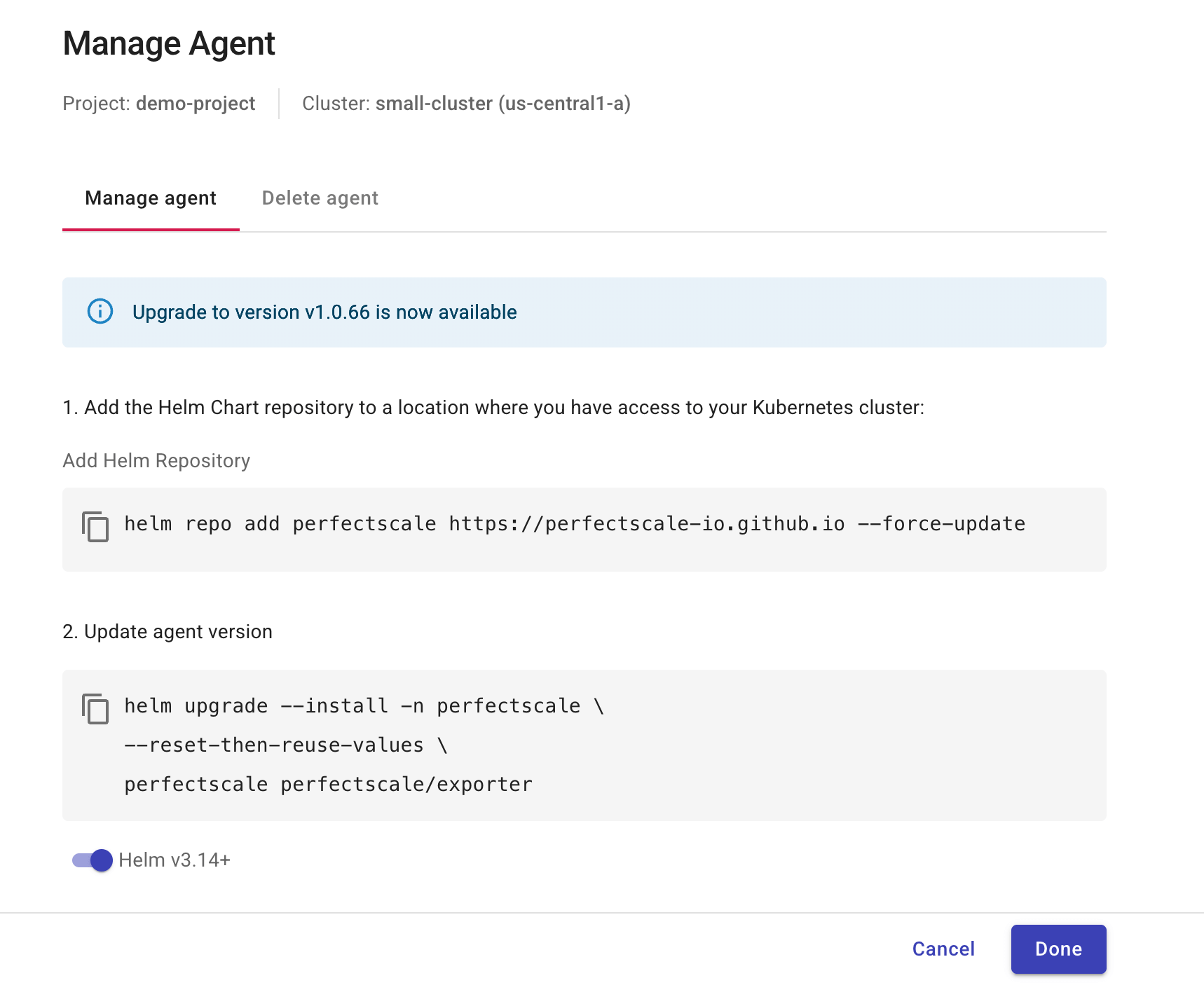
Task: Click Cancel to dismiss the dialog
Action: click(x=943, y=949)
